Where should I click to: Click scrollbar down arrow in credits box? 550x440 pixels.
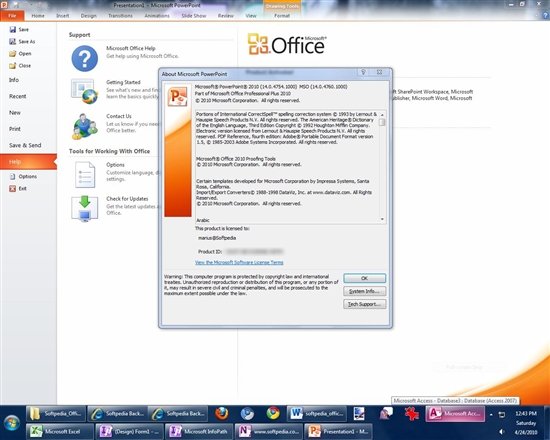click(x=382, y=219)
